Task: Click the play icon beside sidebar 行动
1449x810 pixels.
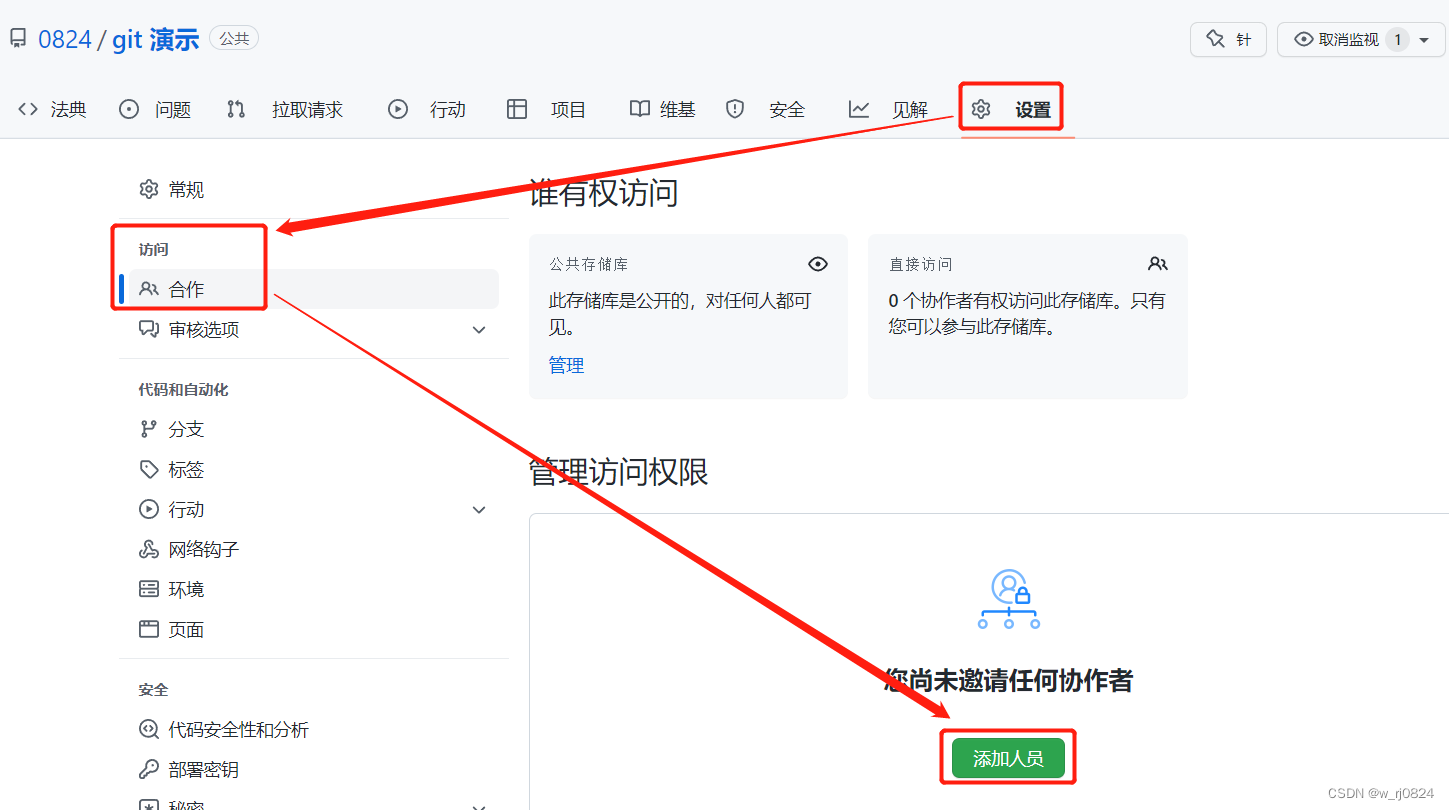Action: coord(149,509)
